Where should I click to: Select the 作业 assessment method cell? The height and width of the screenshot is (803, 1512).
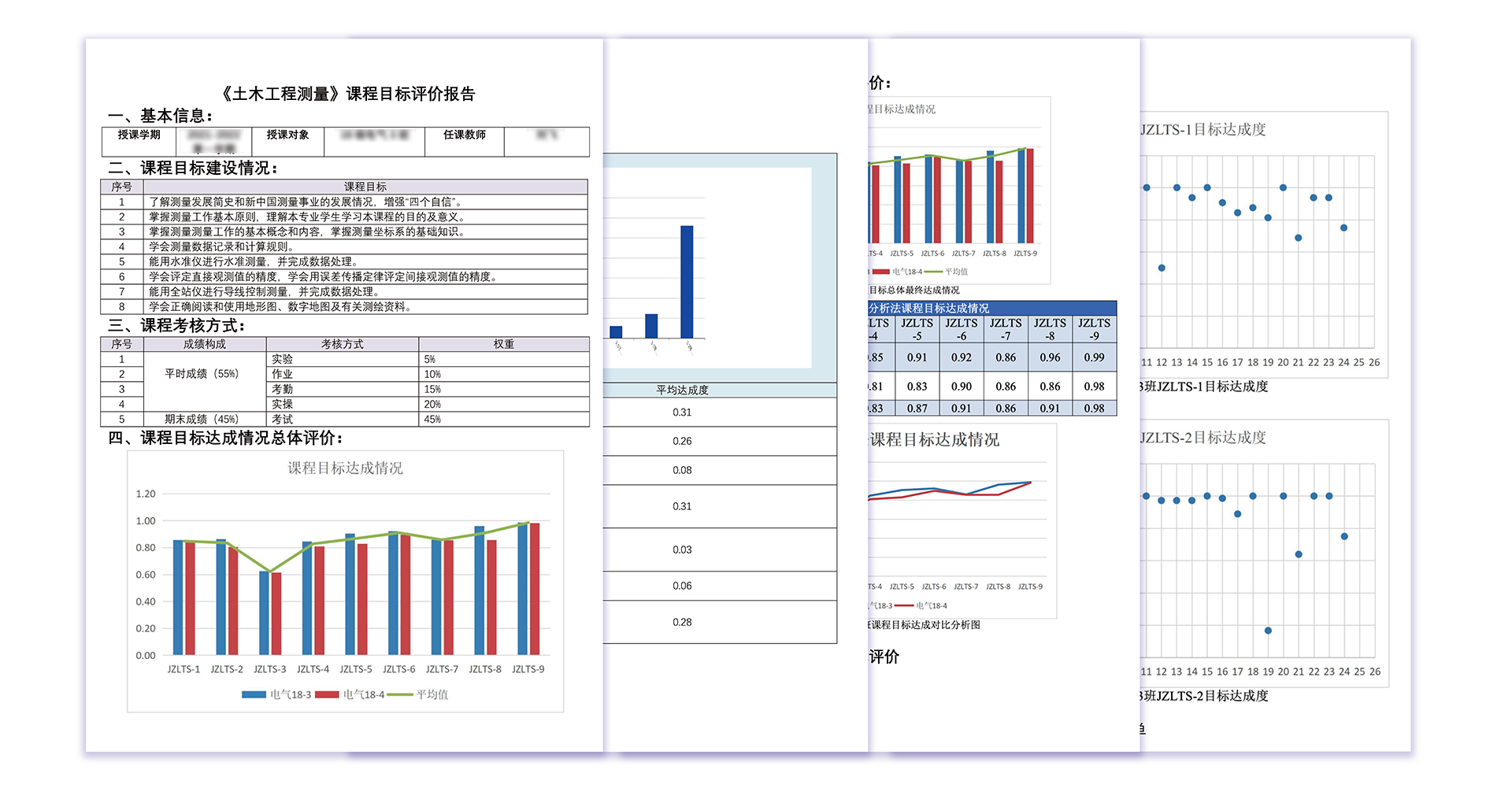tap(343, 375)
